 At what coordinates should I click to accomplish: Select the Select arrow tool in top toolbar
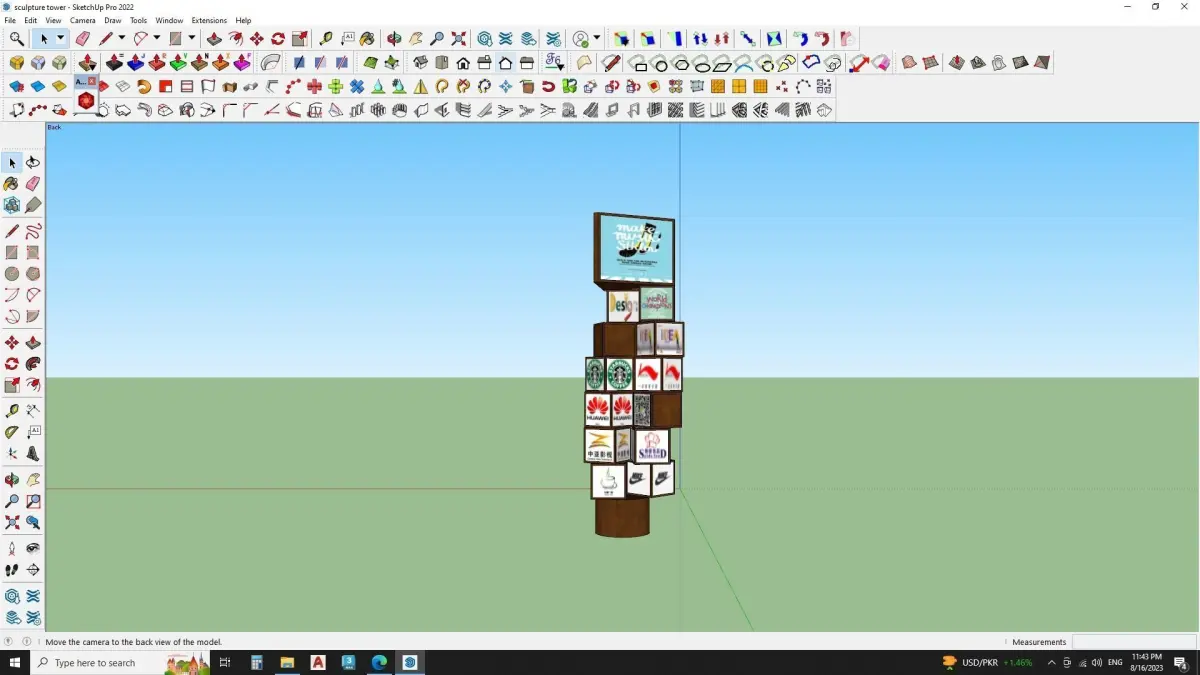pos(43,39)
